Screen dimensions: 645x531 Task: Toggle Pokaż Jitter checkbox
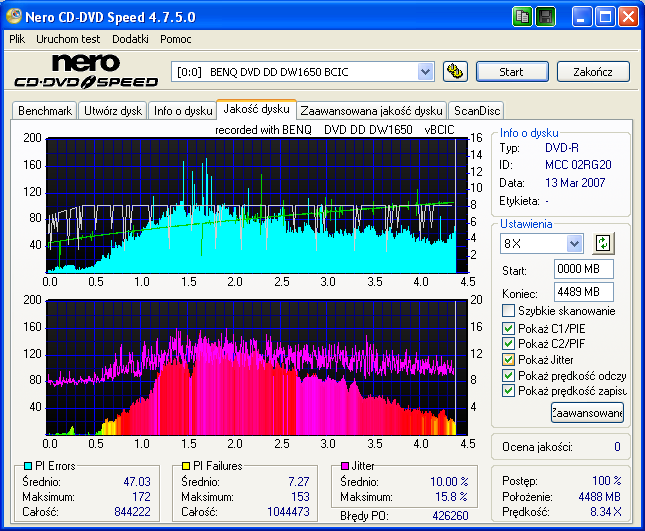point(508,360)
